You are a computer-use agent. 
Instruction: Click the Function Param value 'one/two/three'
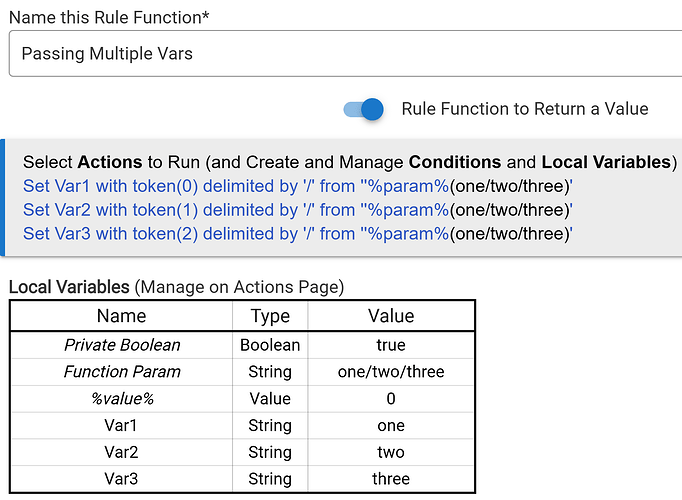click(391, 372)
